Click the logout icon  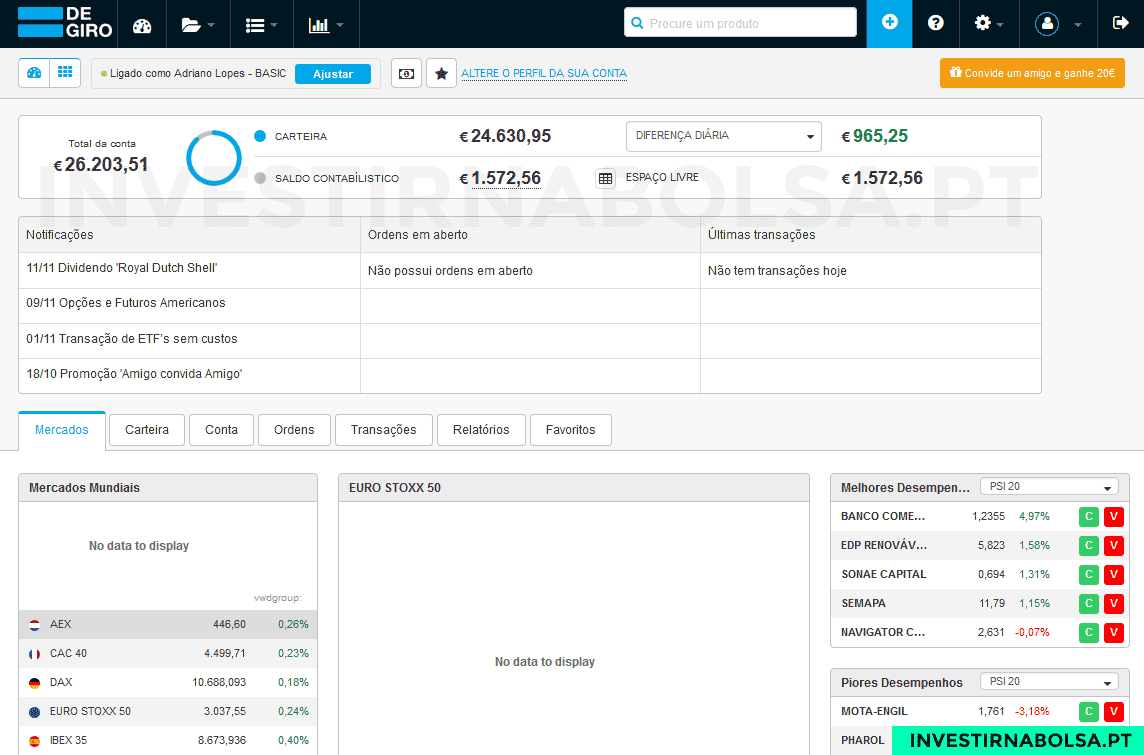point(1120,23)
